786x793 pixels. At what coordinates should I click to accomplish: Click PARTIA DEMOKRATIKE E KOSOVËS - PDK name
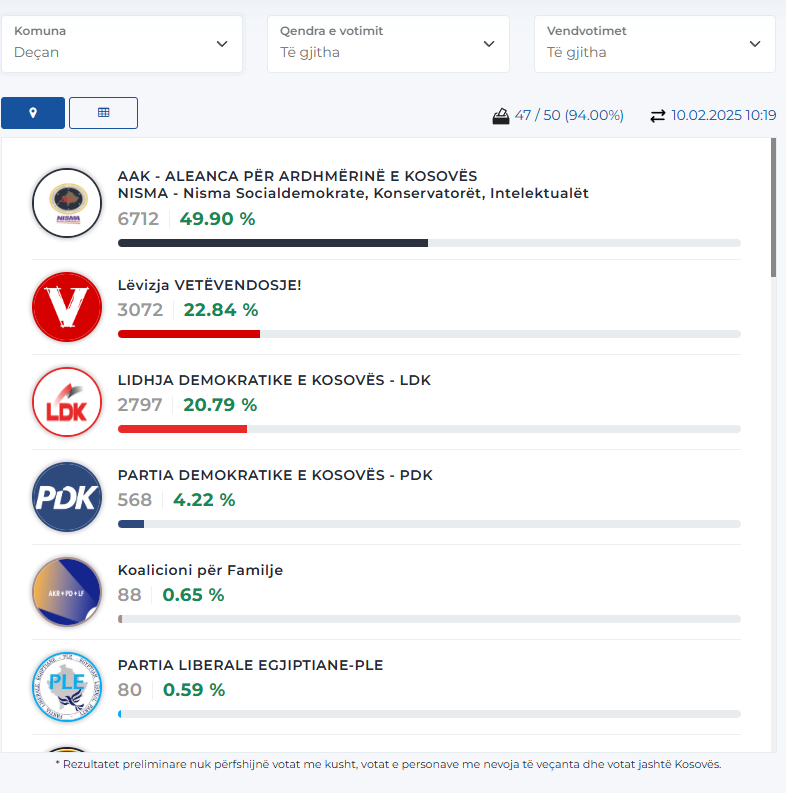point(275,475)
